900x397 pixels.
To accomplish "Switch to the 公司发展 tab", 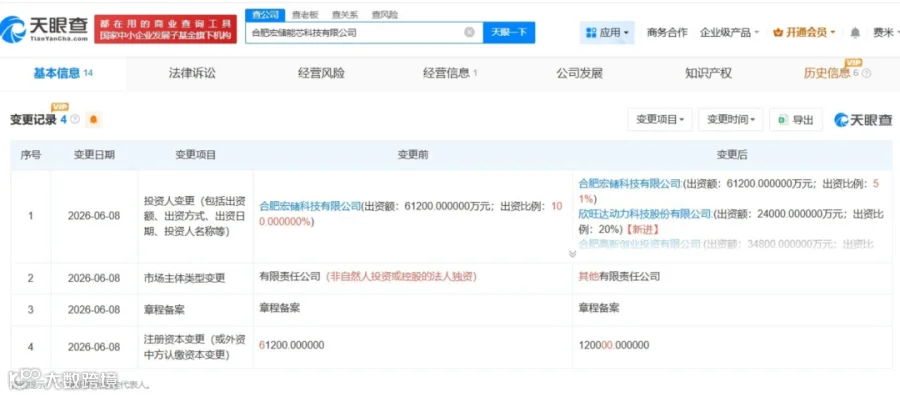I will click(580, 73).
